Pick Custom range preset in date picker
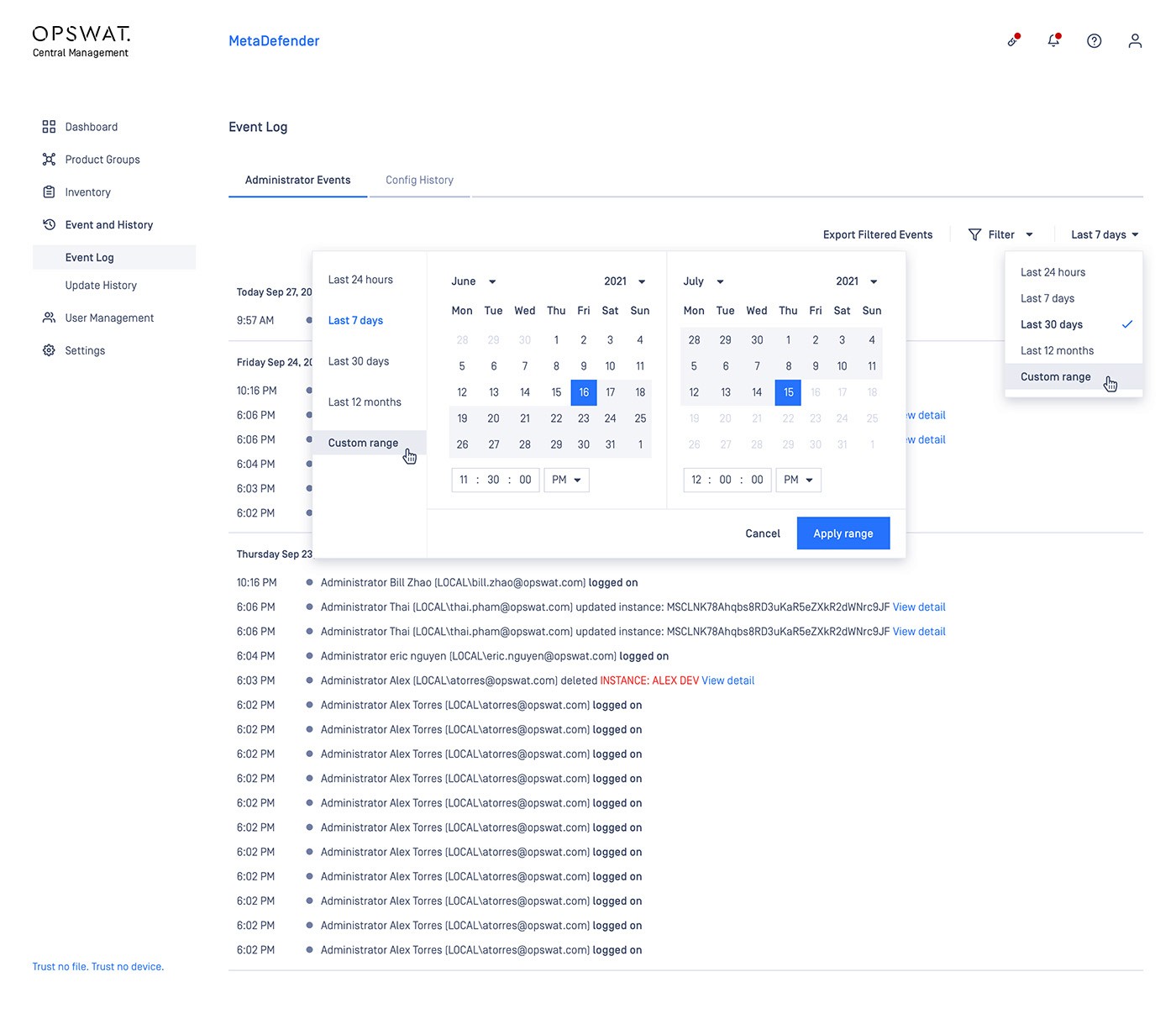Viewport: 1176px width, 1019px height. (x=370, y=443)
